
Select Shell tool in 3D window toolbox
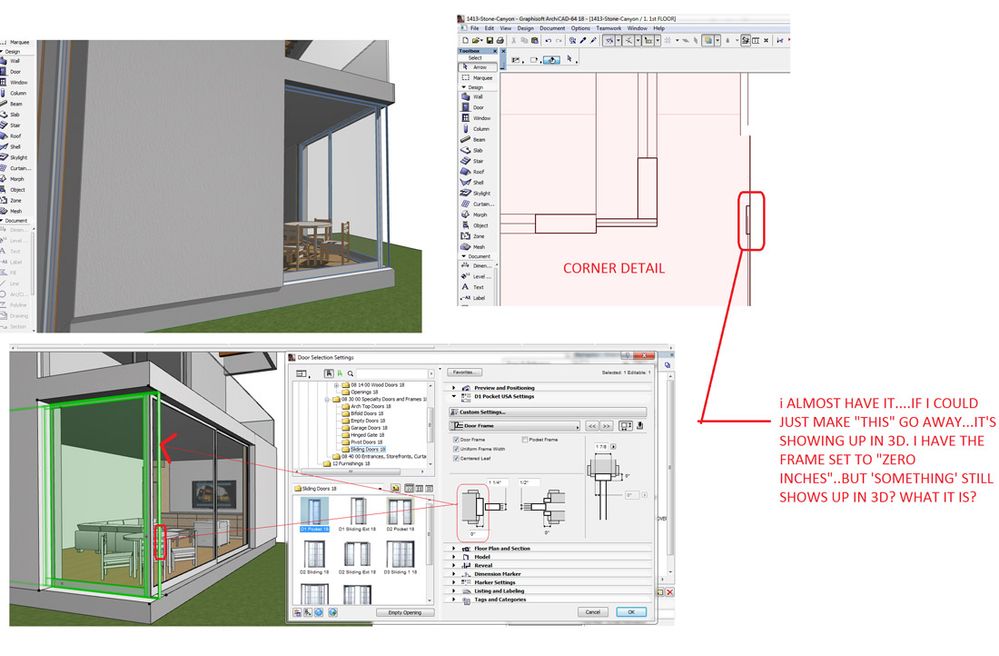[x=10, y=146]
